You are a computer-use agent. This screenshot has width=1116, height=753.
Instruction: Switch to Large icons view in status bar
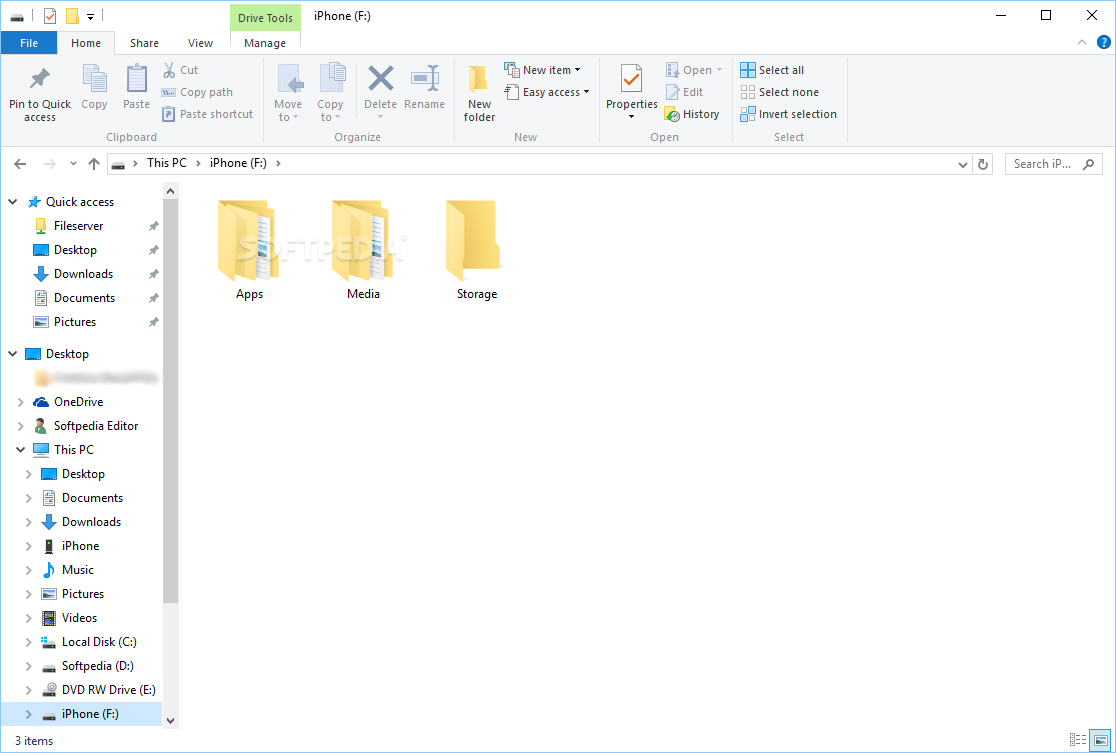point(1100,740)
